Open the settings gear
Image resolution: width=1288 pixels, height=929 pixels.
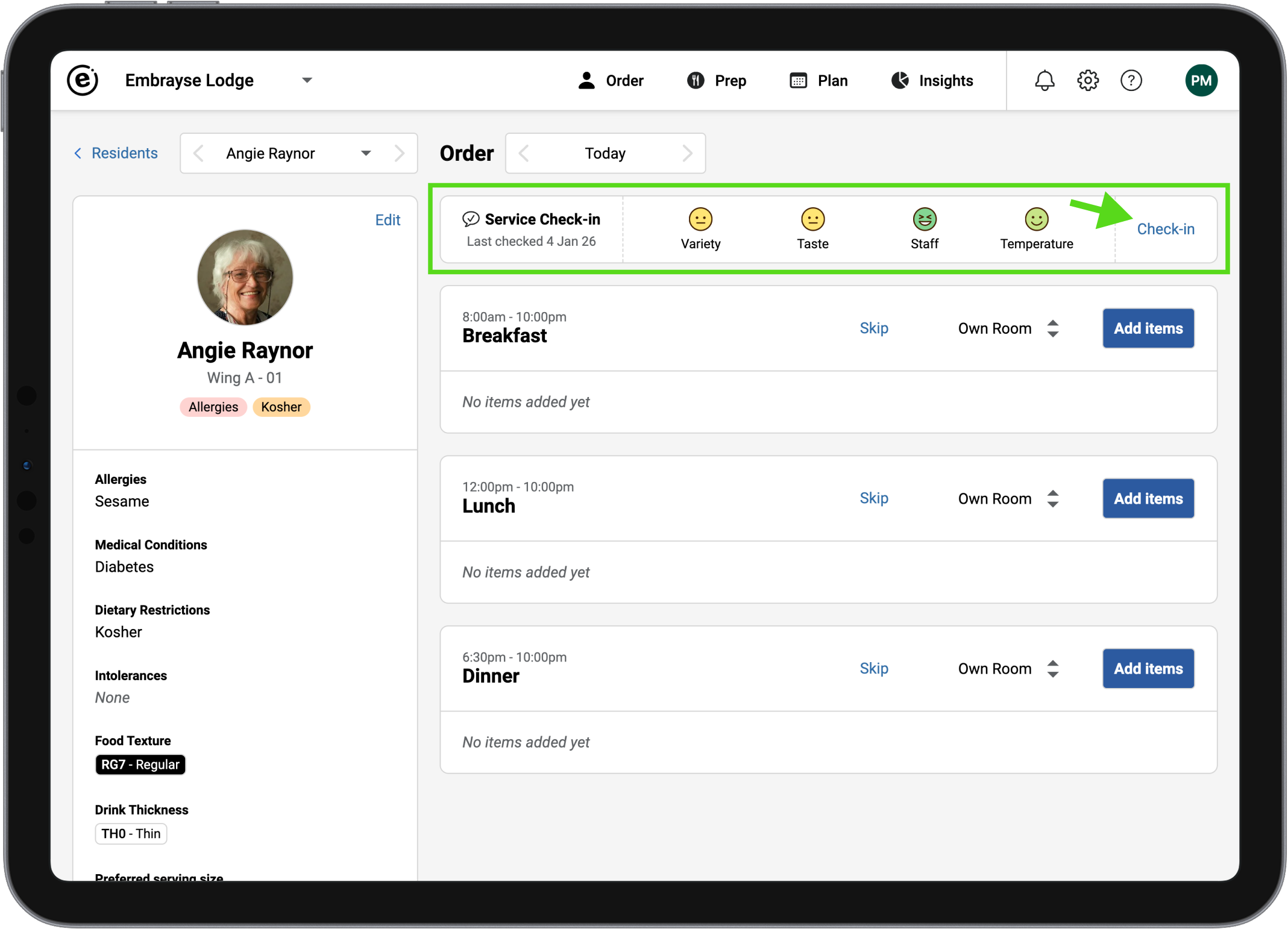[x=1088, y=81]
